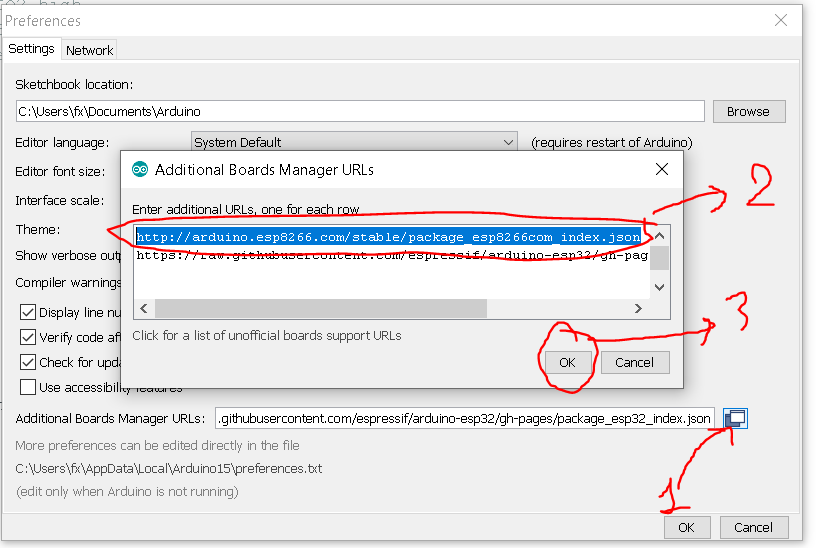Click the vertical scrollbar thumb in the URLs box
The image size is (833, 548).
coord(660,258)
